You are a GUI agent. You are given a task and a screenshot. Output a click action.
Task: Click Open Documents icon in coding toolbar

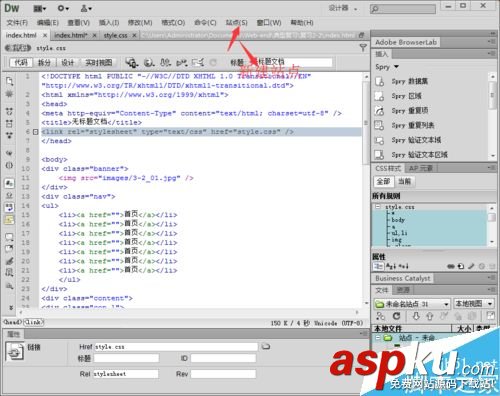tap(9, 81)
